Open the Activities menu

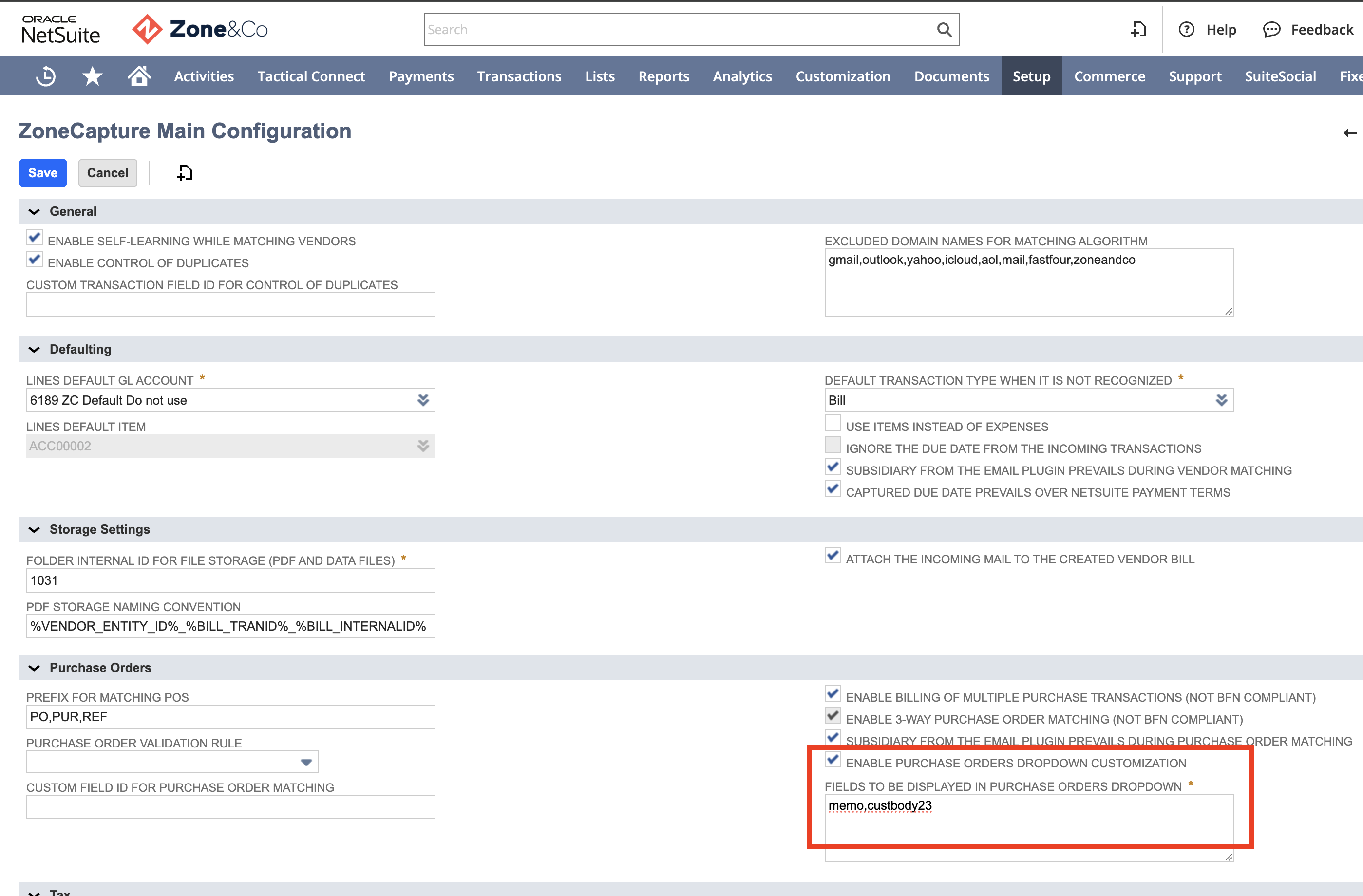coord(204,76)
